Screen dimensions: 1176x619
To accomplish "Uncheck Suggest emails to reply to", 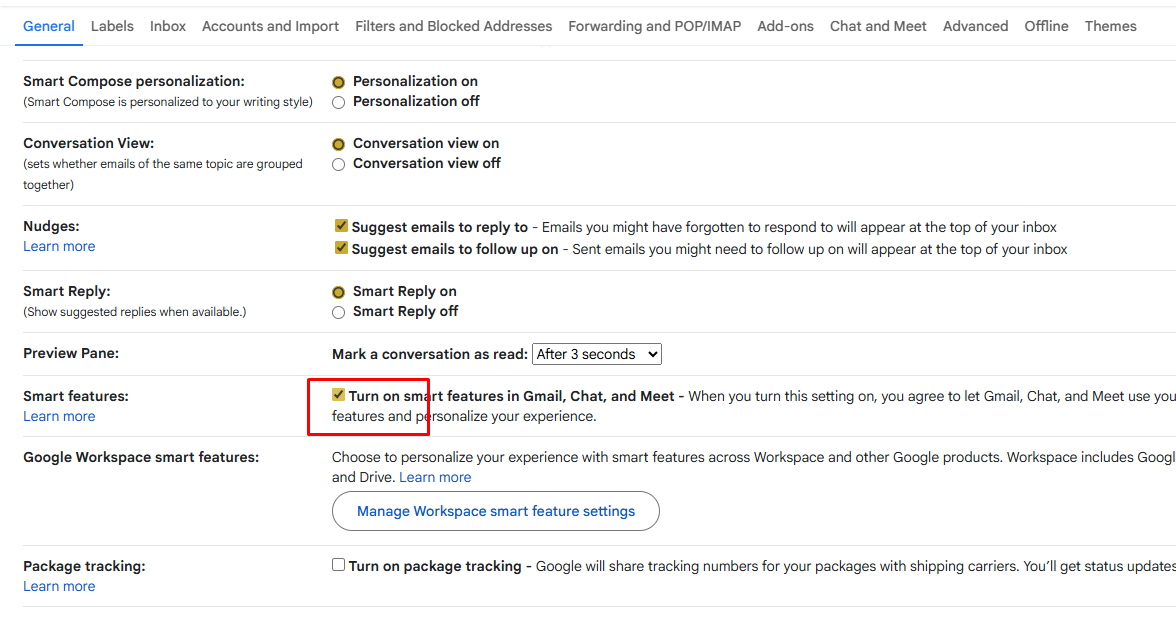I will click(341, 227).
